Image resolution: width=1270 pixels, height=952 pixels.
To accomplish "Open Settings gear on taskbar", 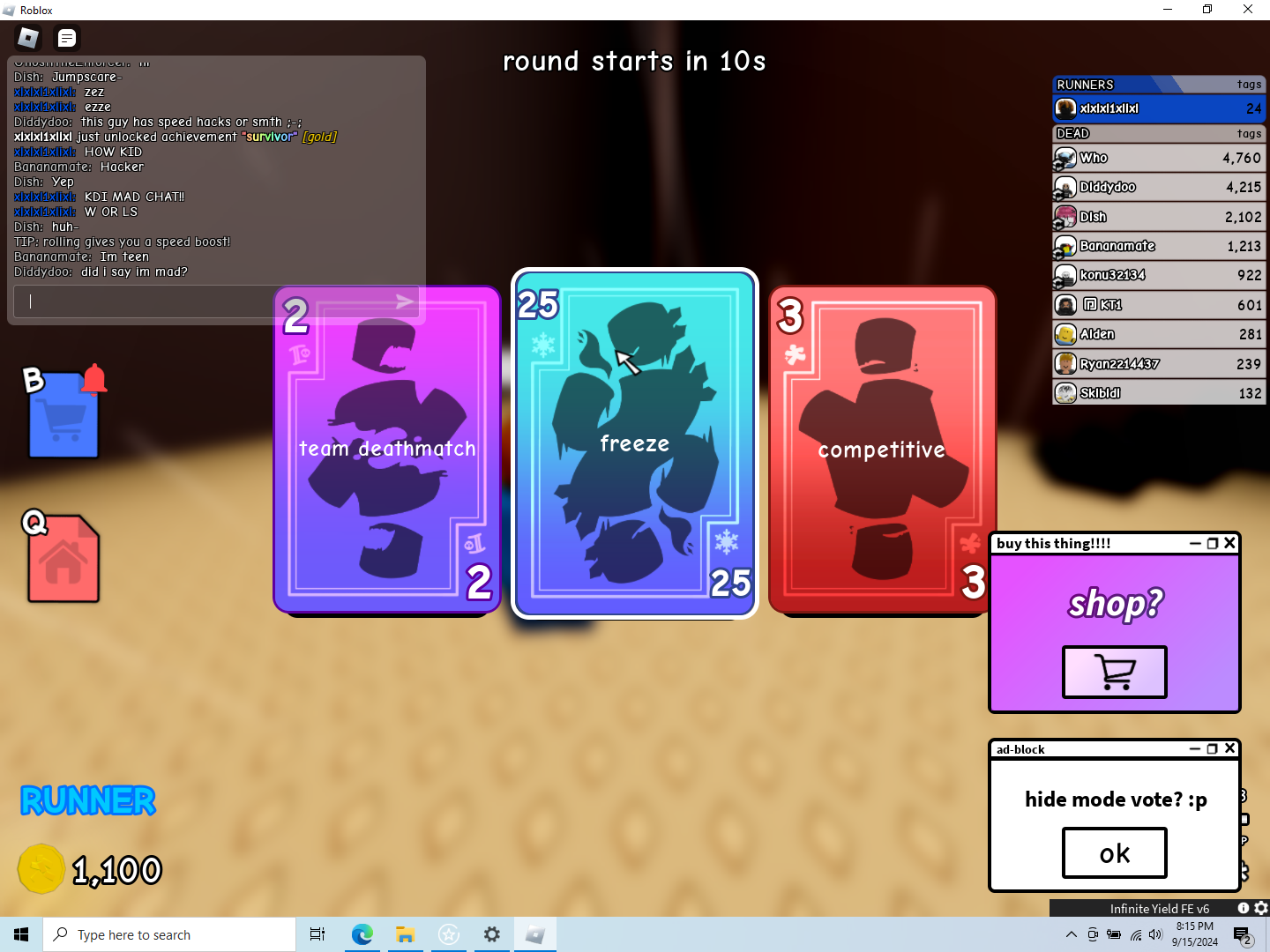I will click(x=492, y=934).
